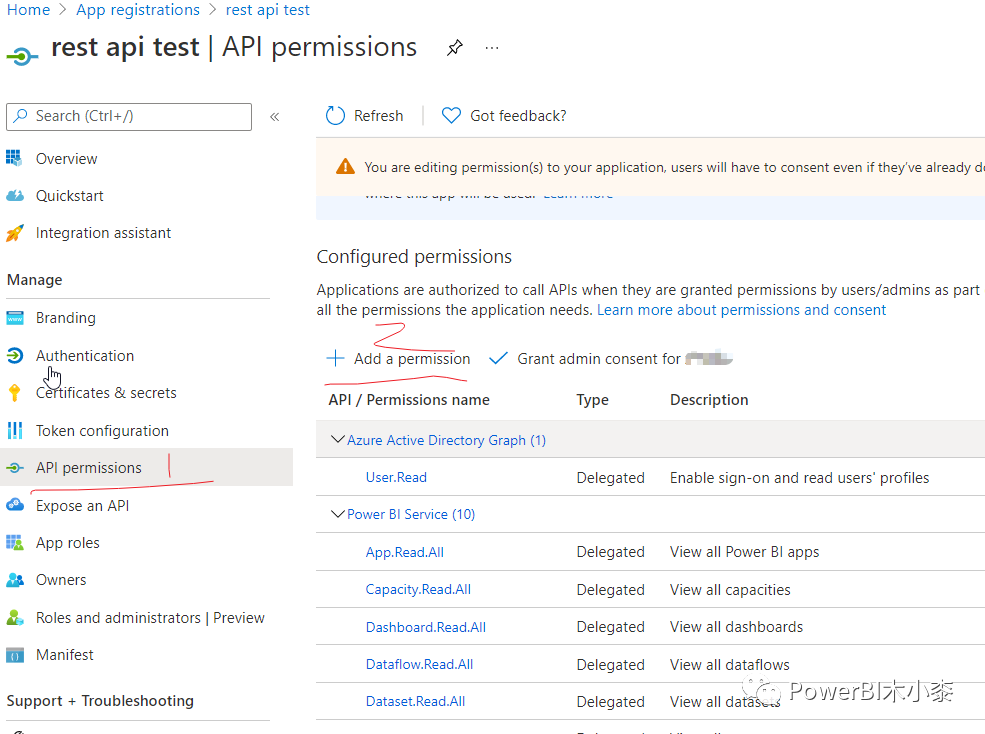Click Grant admin consent button
Image resolution: width=985 pixels, height=734 pixels.
(x=611, y=359)
